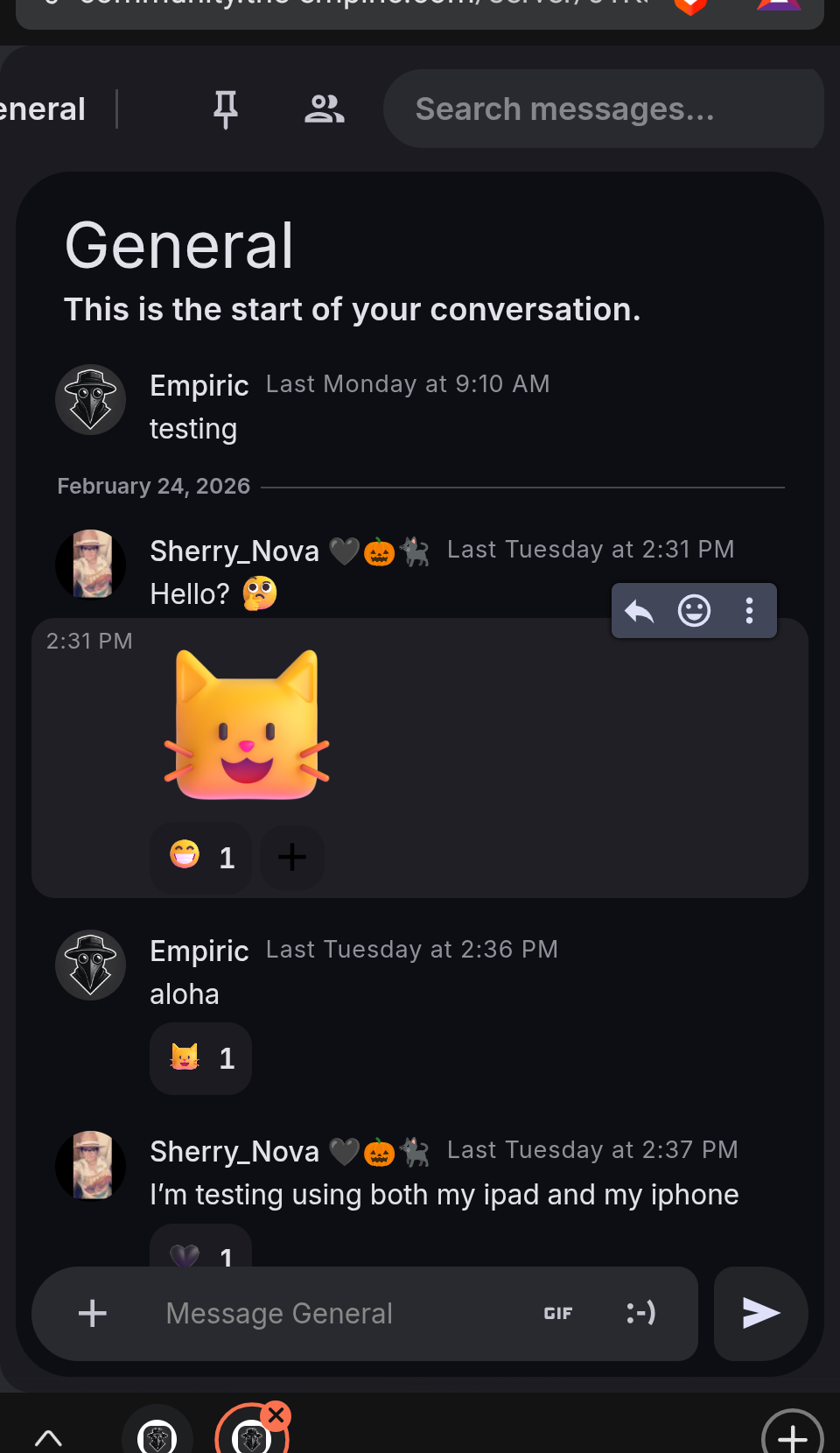This screenshot has height=1453, width=840.
Task: Show the members list icon
Action: (x=324, y=109)
